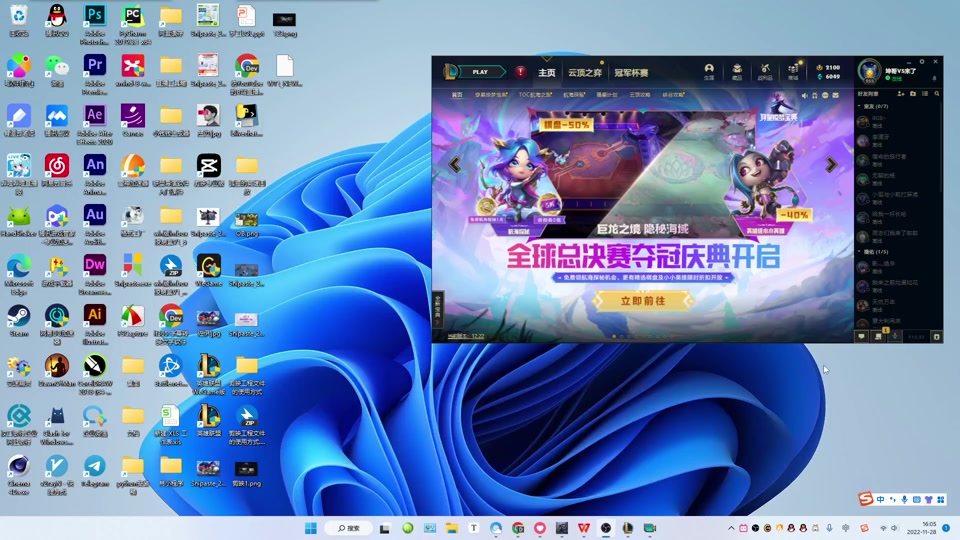The width and height of the screenshot is (960, 540).
Task: Open Adobe Photoshop desktop shortcut
Action: [94, 24]
